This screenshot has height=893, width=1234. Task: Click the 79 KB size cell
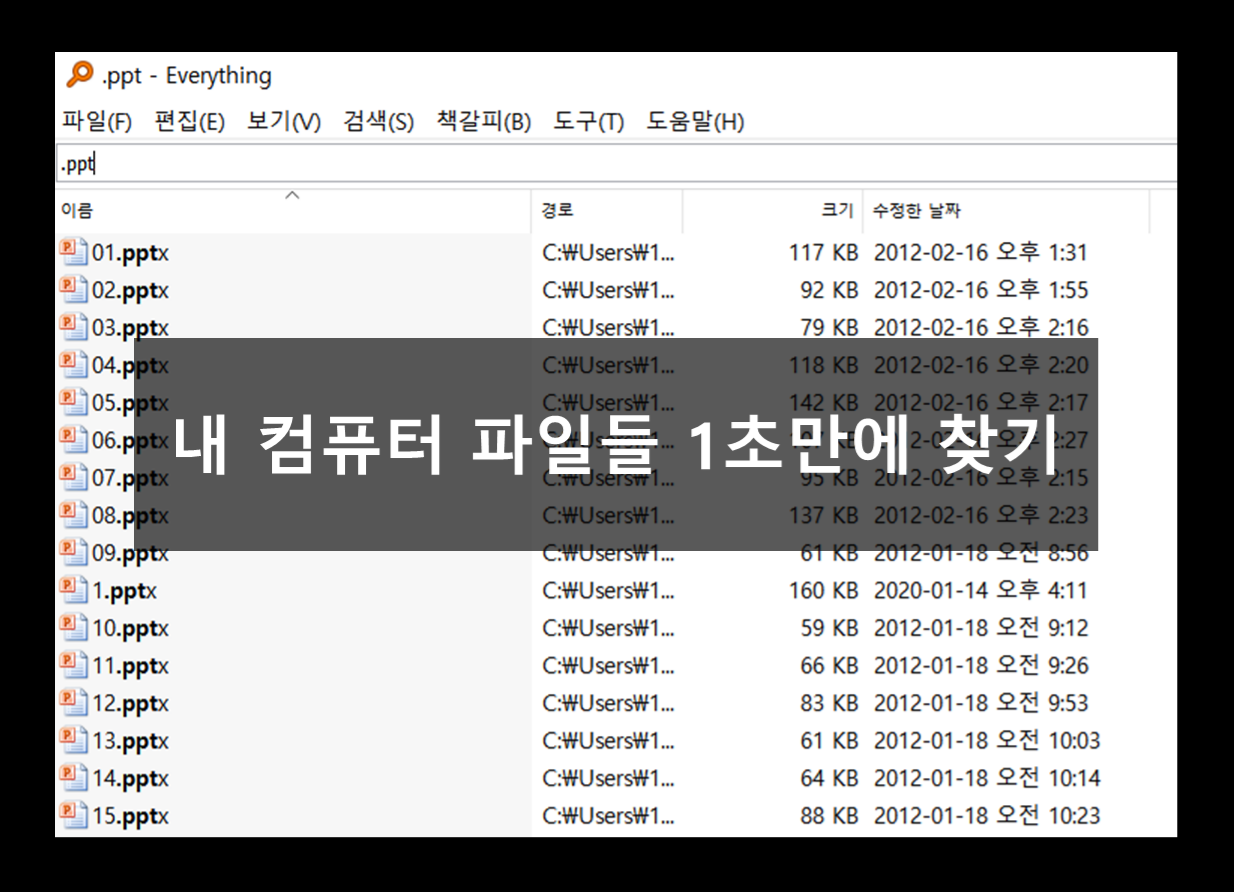[x=829, y=328]
